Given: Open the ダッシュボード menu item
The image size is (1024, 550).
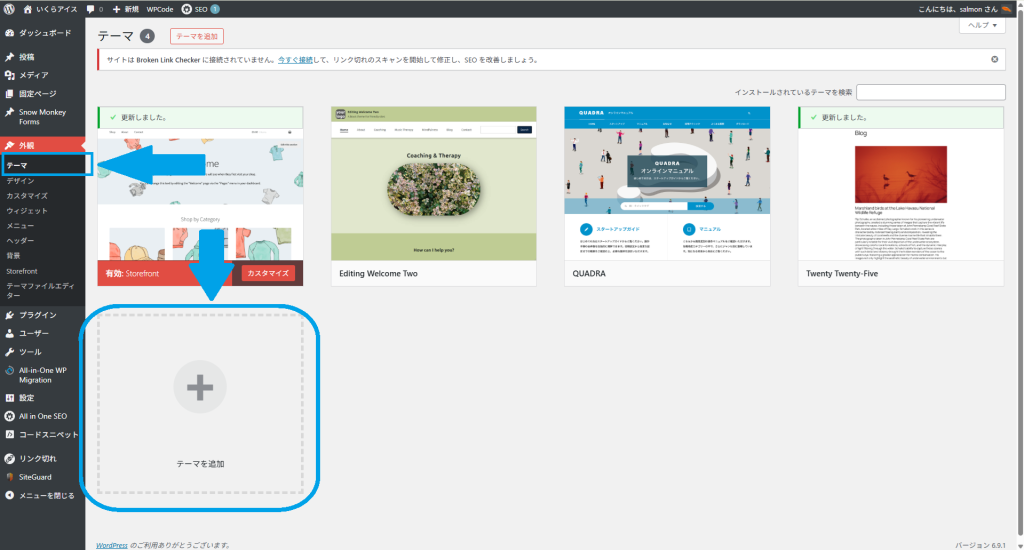Looking at the screenshot, I should [44, 33].
